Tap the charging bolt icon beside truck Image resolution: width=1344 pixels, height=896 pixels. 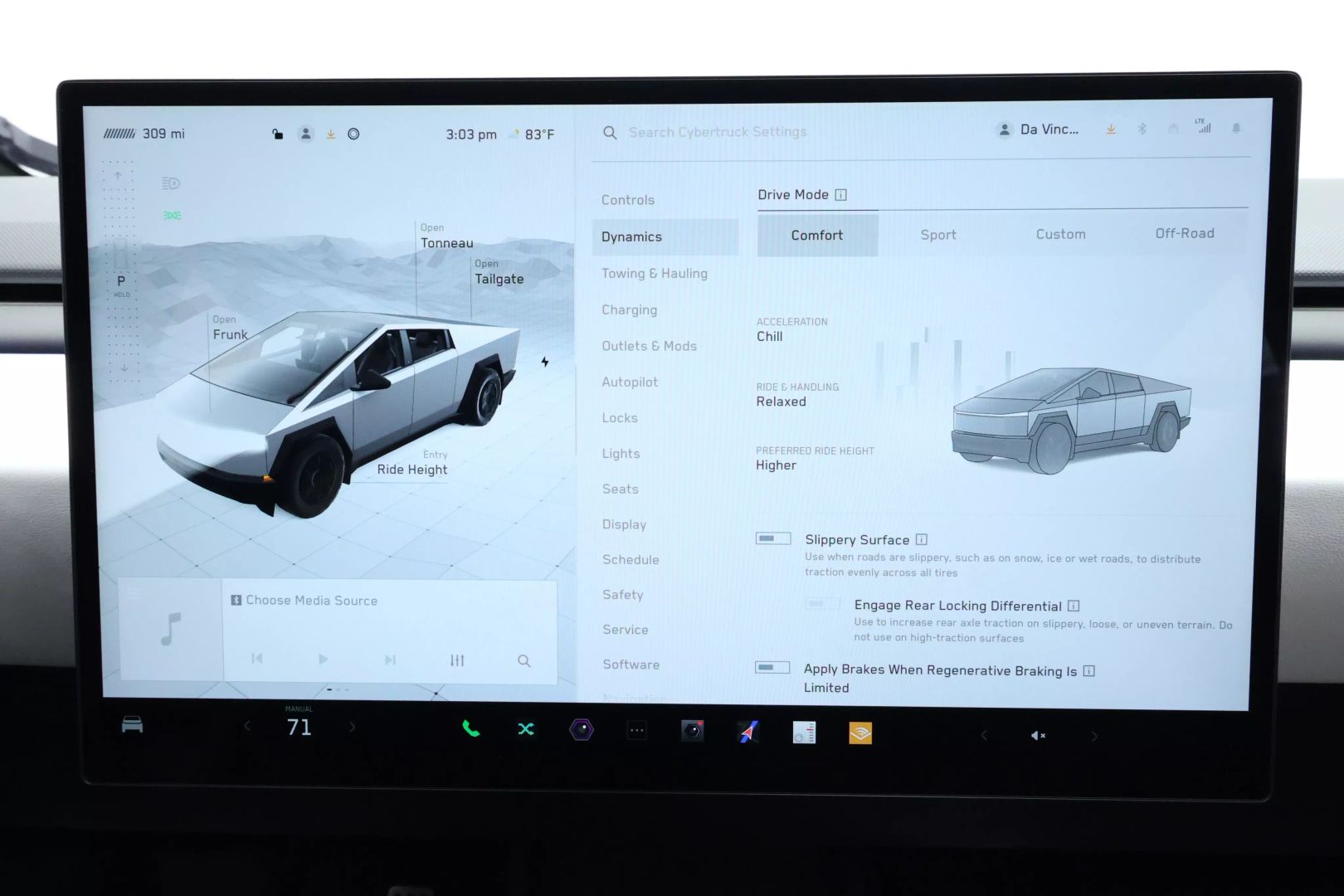tap(545, 362)
